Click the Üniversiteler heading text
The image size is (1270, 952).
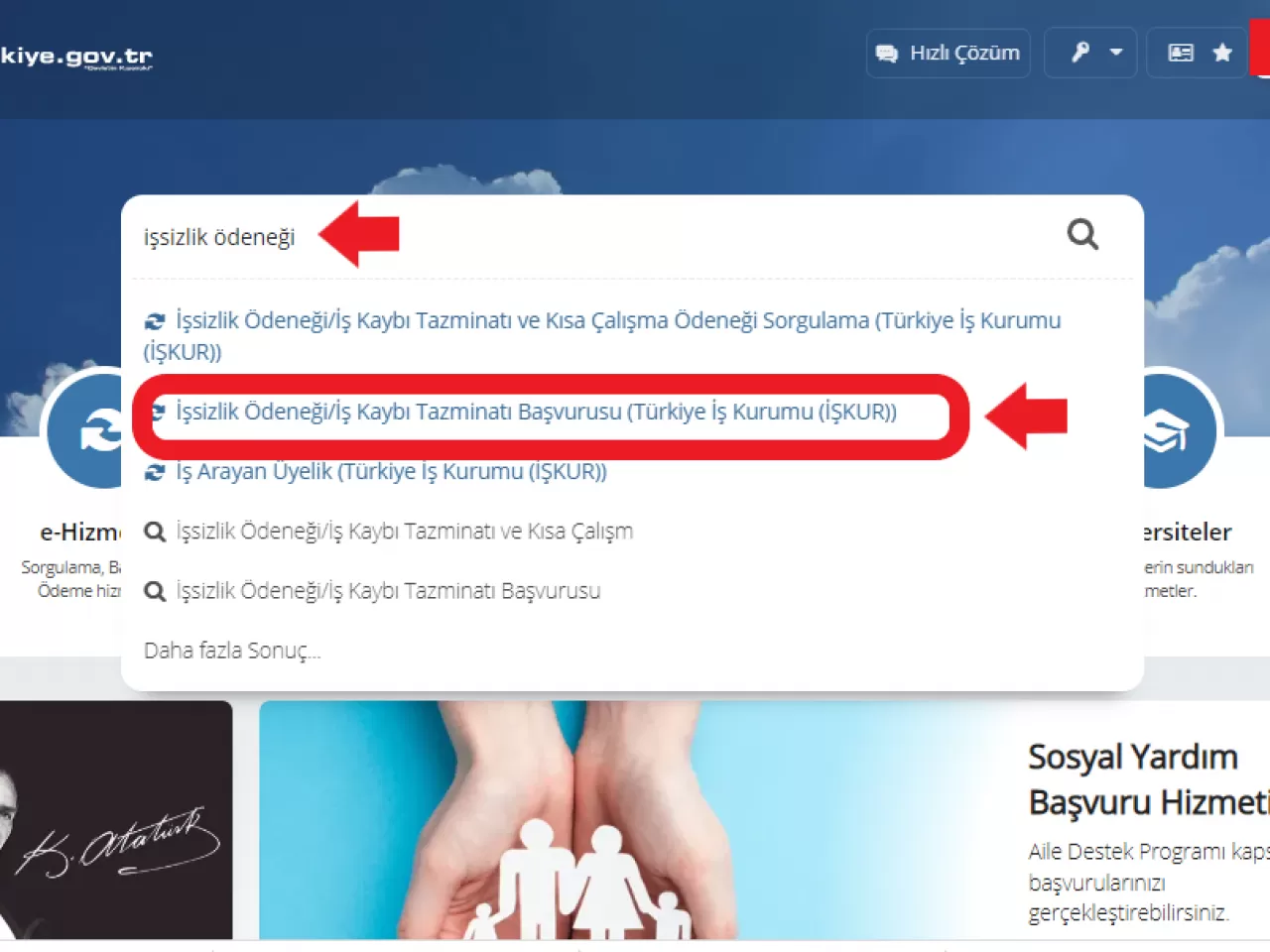(x=1188, y=533)
